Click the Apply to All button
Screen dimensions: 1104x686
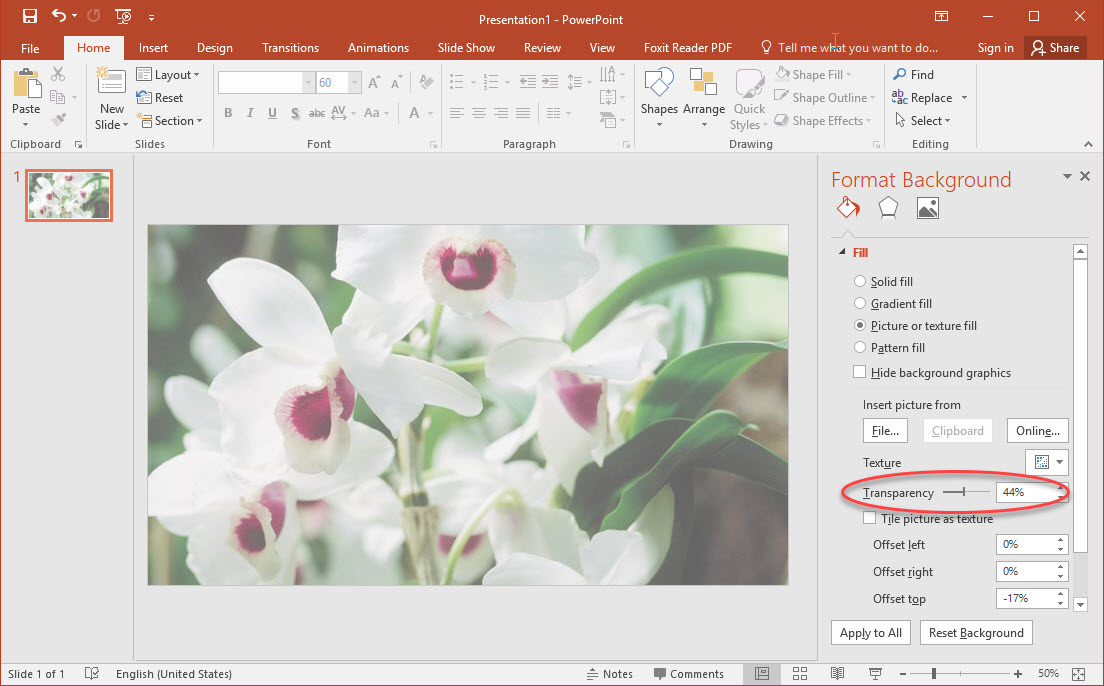click(870, 632)
